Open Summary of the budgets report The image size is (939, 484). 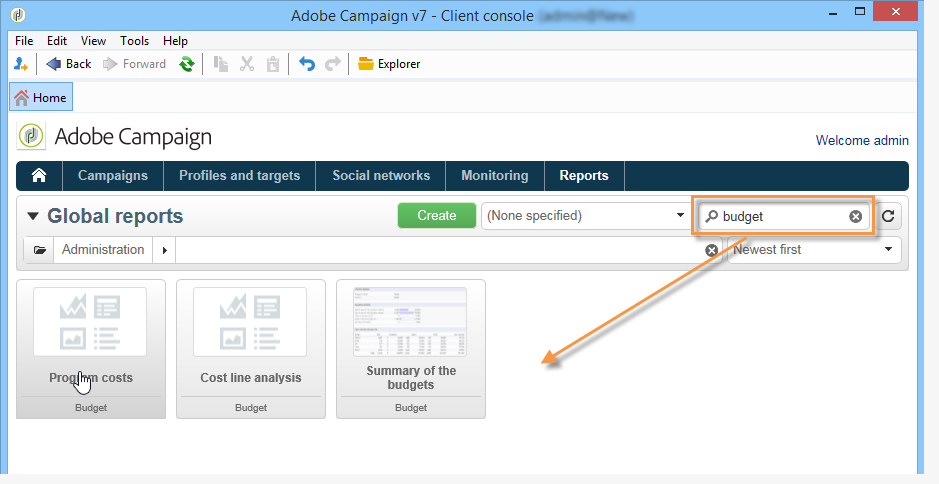coord(411,349)
